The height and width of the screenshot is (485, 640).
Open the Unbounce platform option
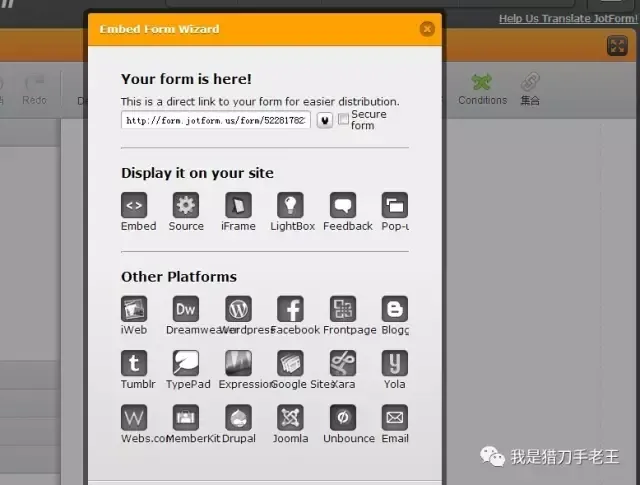pos(343,417)
